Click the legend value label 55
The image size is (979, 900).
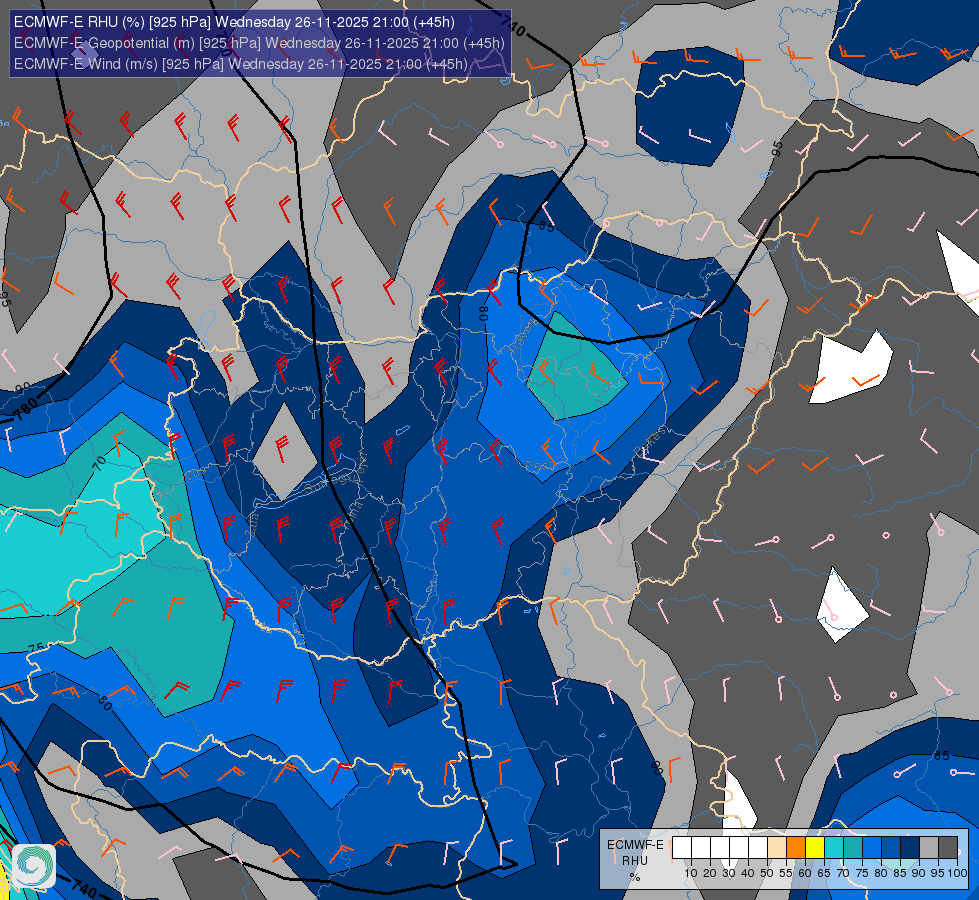tap(786, 873)
